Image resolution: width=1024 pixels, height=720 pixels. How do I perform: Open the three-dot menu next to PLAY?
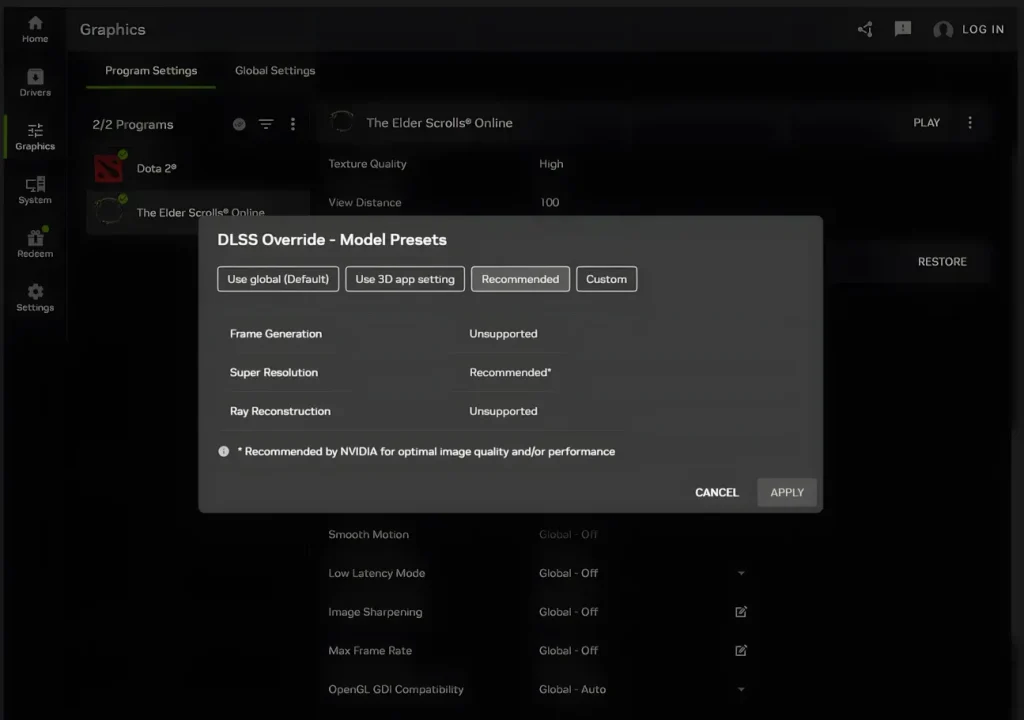click(x=969, y=122)
